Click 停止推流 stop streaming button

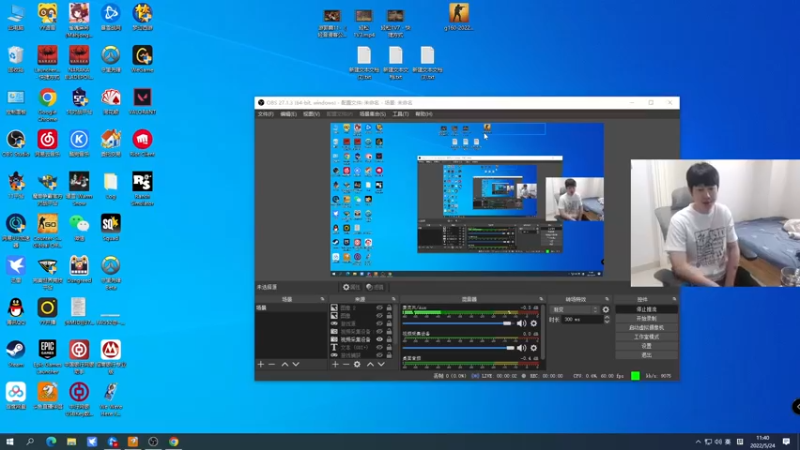pos(646,310)
